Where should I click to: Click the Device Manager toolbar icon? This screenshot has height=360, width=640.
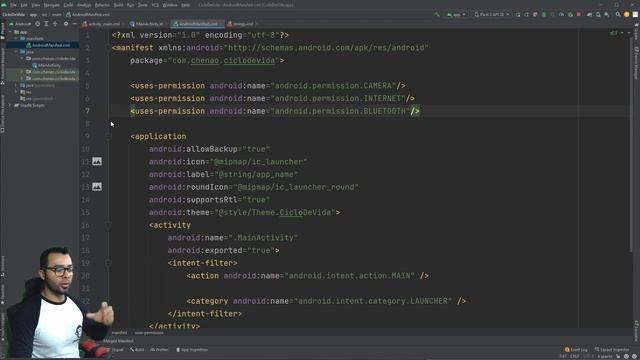pyautogui.click(x=598, y=14)
